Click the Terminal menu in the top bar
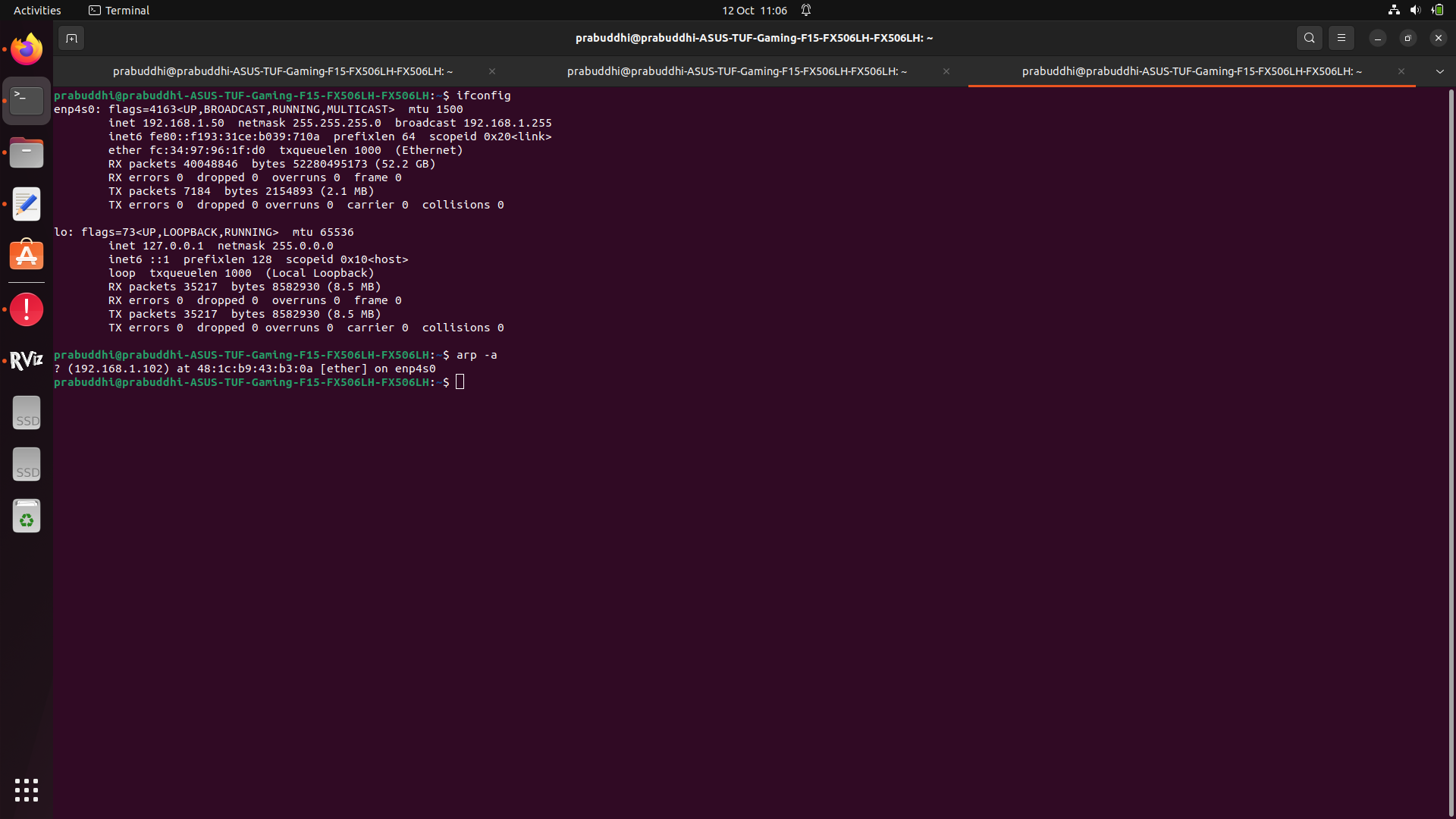 118,10
